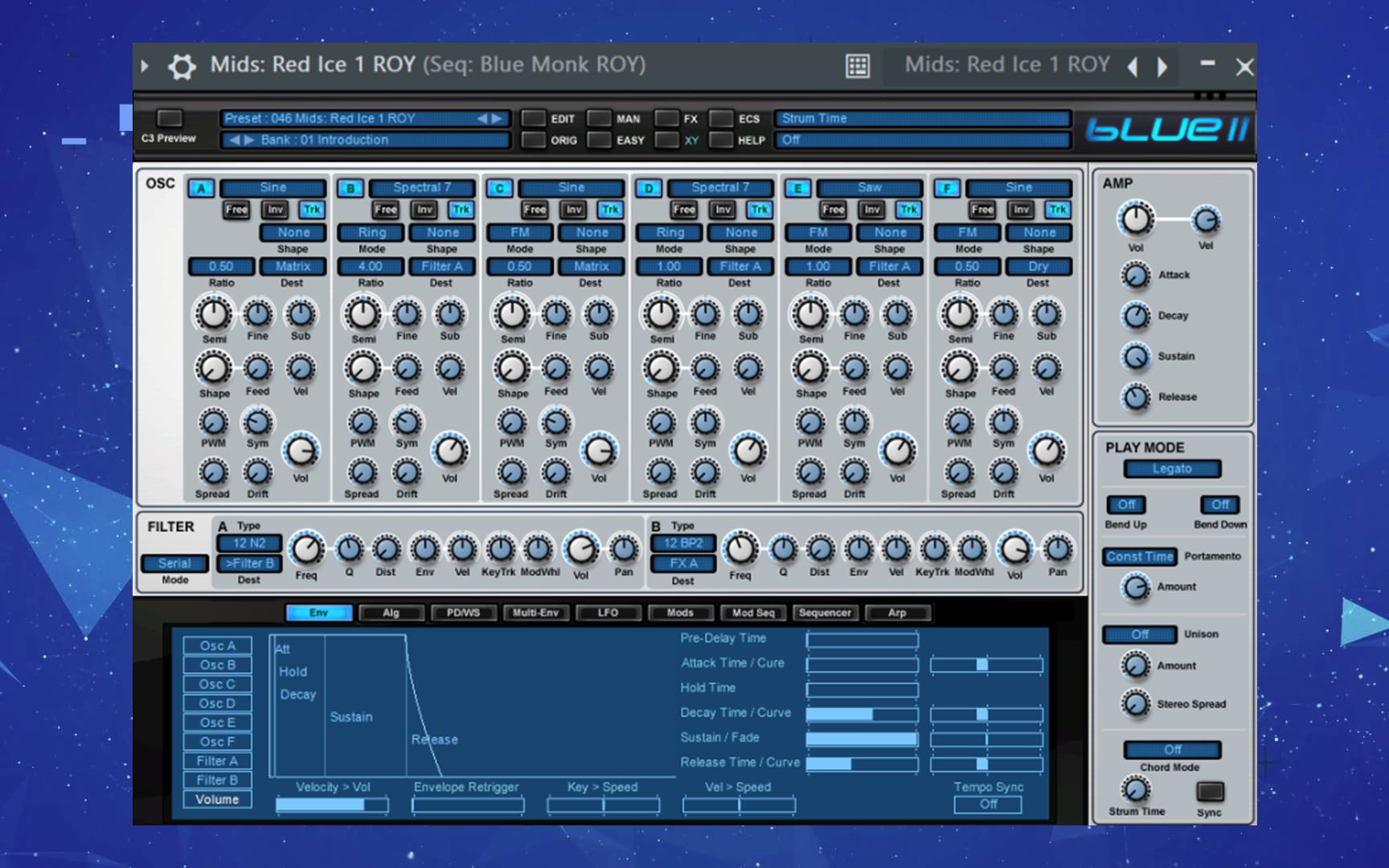Screen dimensions: 1389x868
Task: Click the AMP Vol knob
Action: click(x=1136, y=219)
